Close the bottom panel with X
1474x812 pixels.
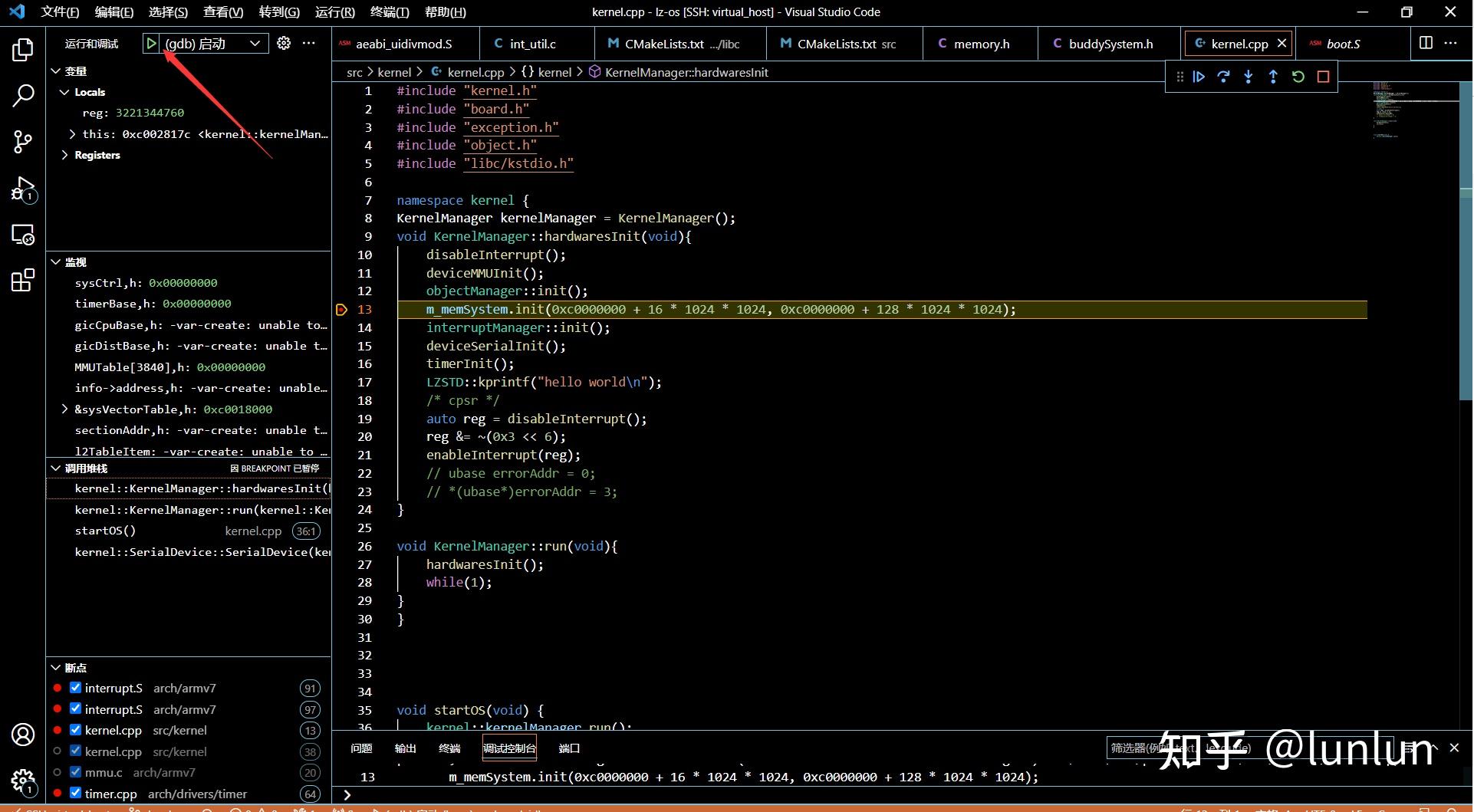coord(1454,748)
